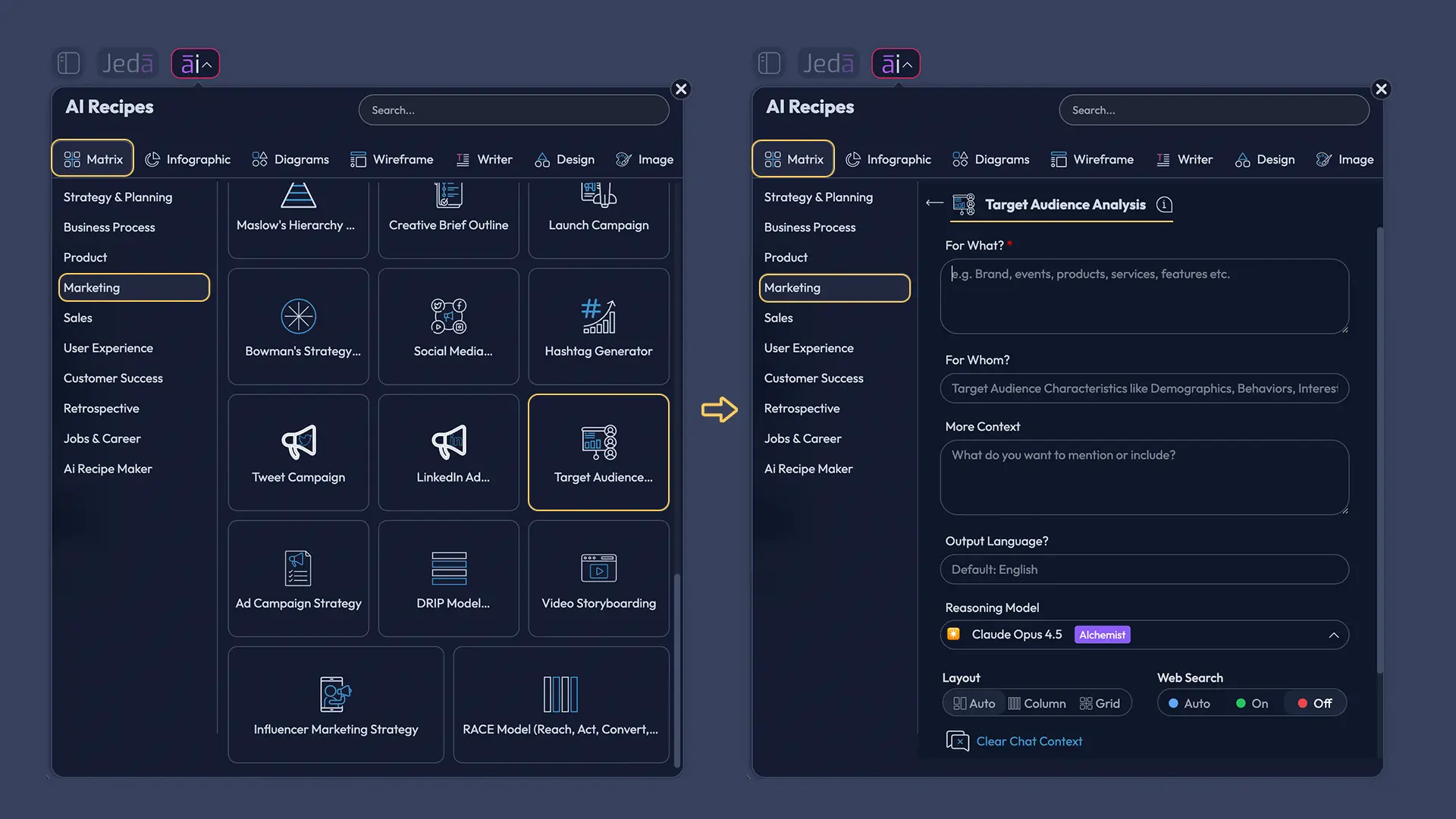Switch to Writer tab in right panel
The height and width of the screenshot is (819, 1456).
click(1185, 159)
